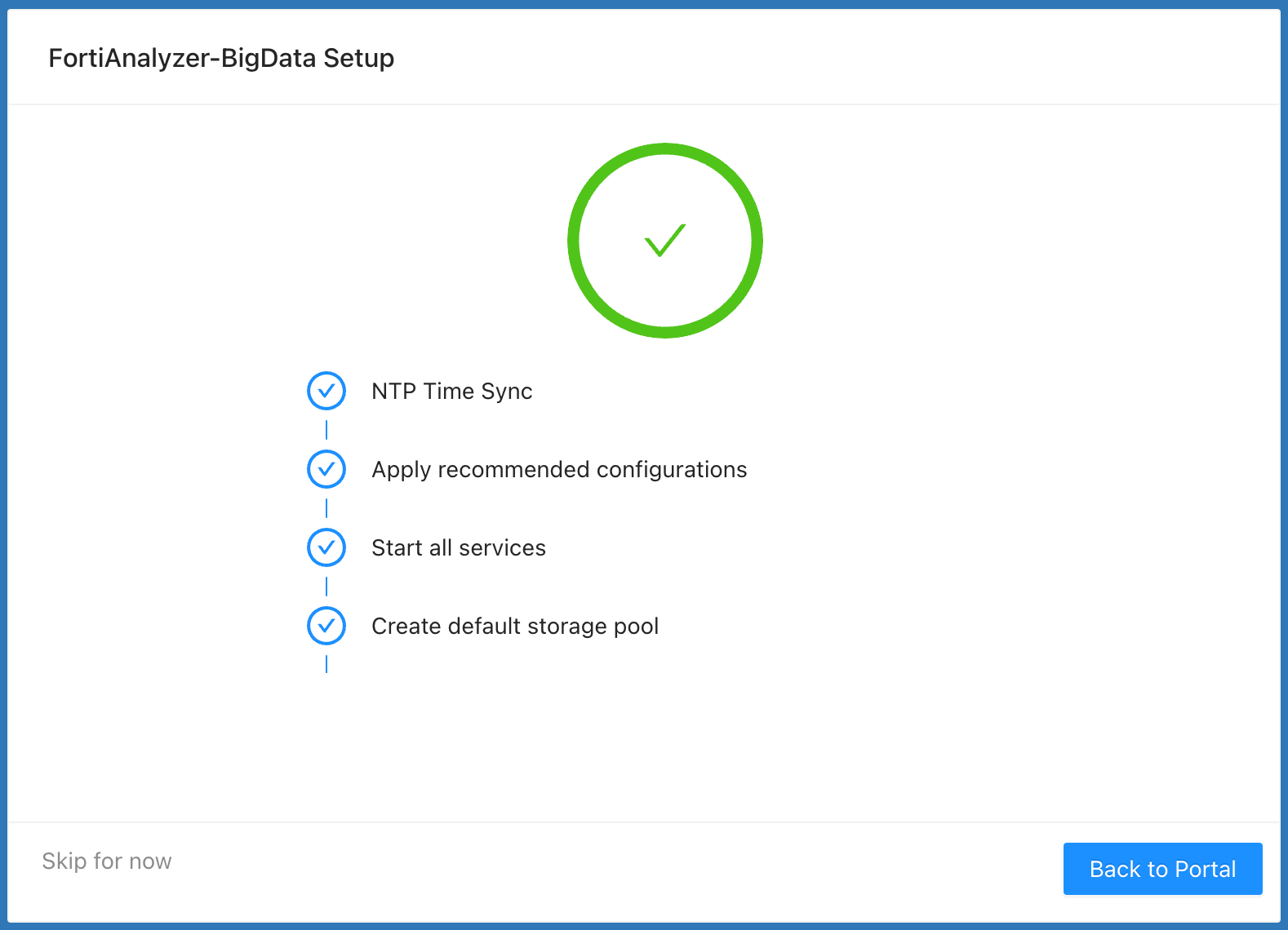Click the large green success checkmark circle

[x=665, y=241]
